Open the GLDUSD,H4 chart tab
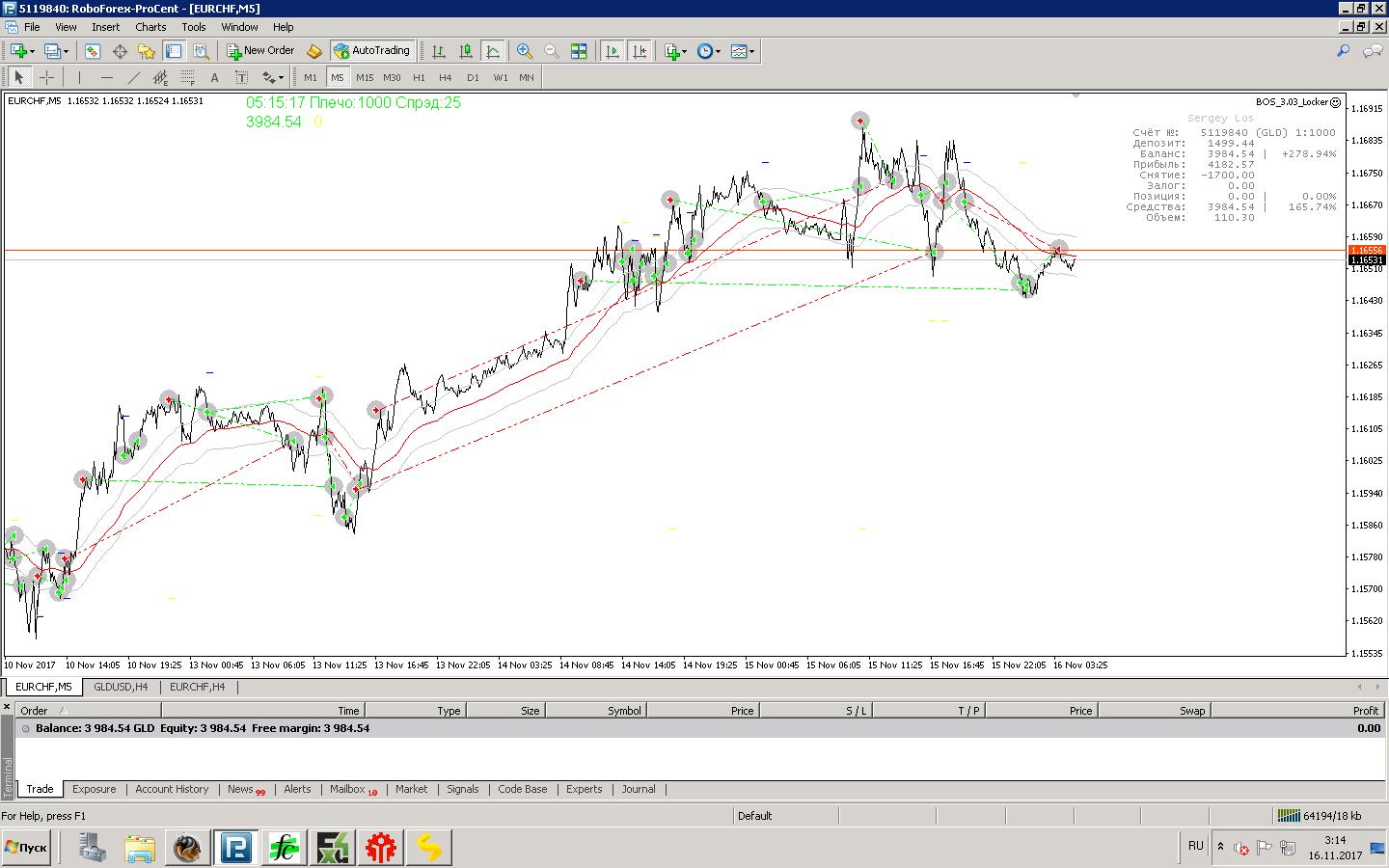The width and height of the screenshot is (1389, 868). (x=121, y=687)
